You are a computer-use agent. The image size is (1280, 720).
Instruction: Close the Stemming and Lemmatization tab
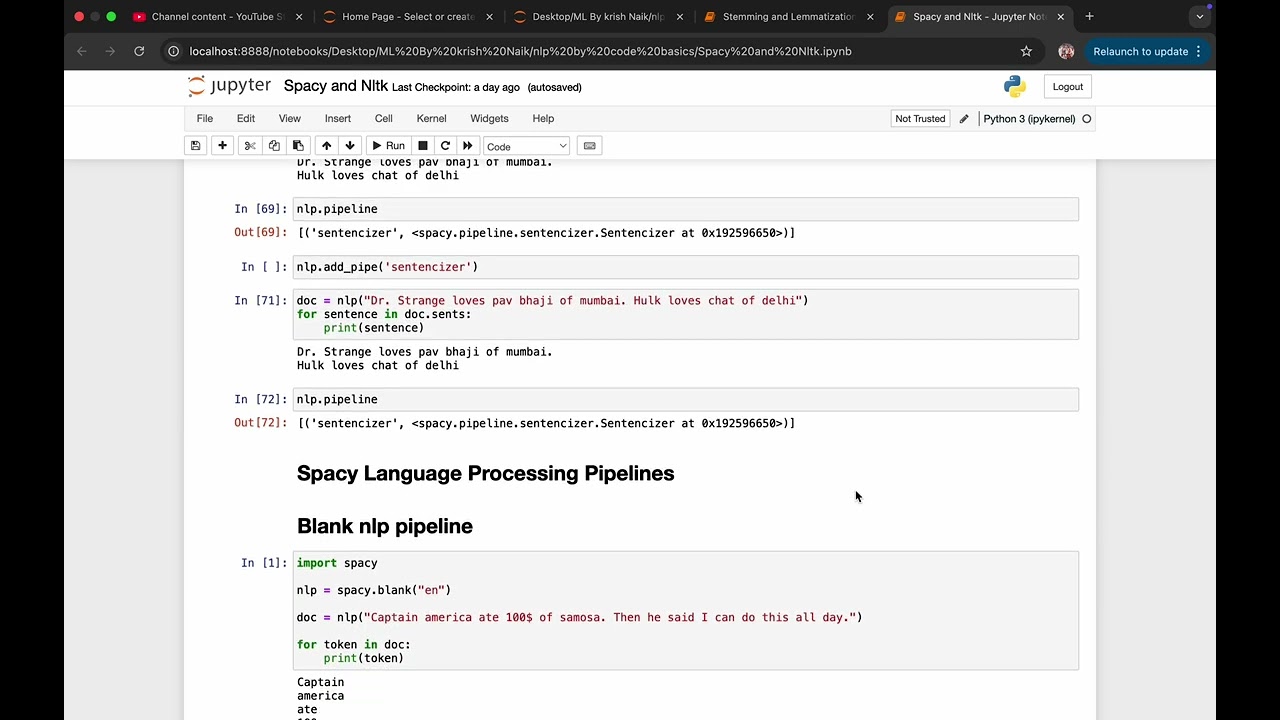[870, 16]
